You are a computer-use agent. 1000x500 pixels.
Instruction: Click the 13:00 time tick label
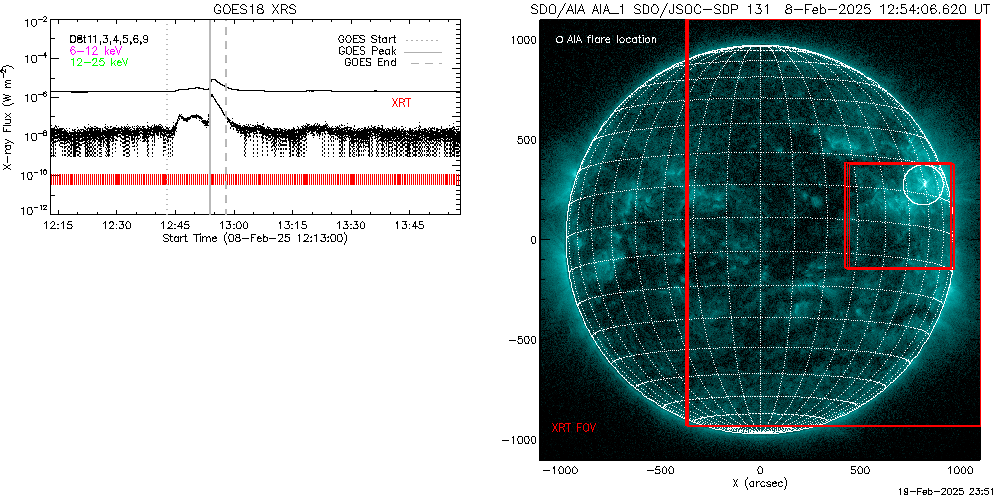233,225
